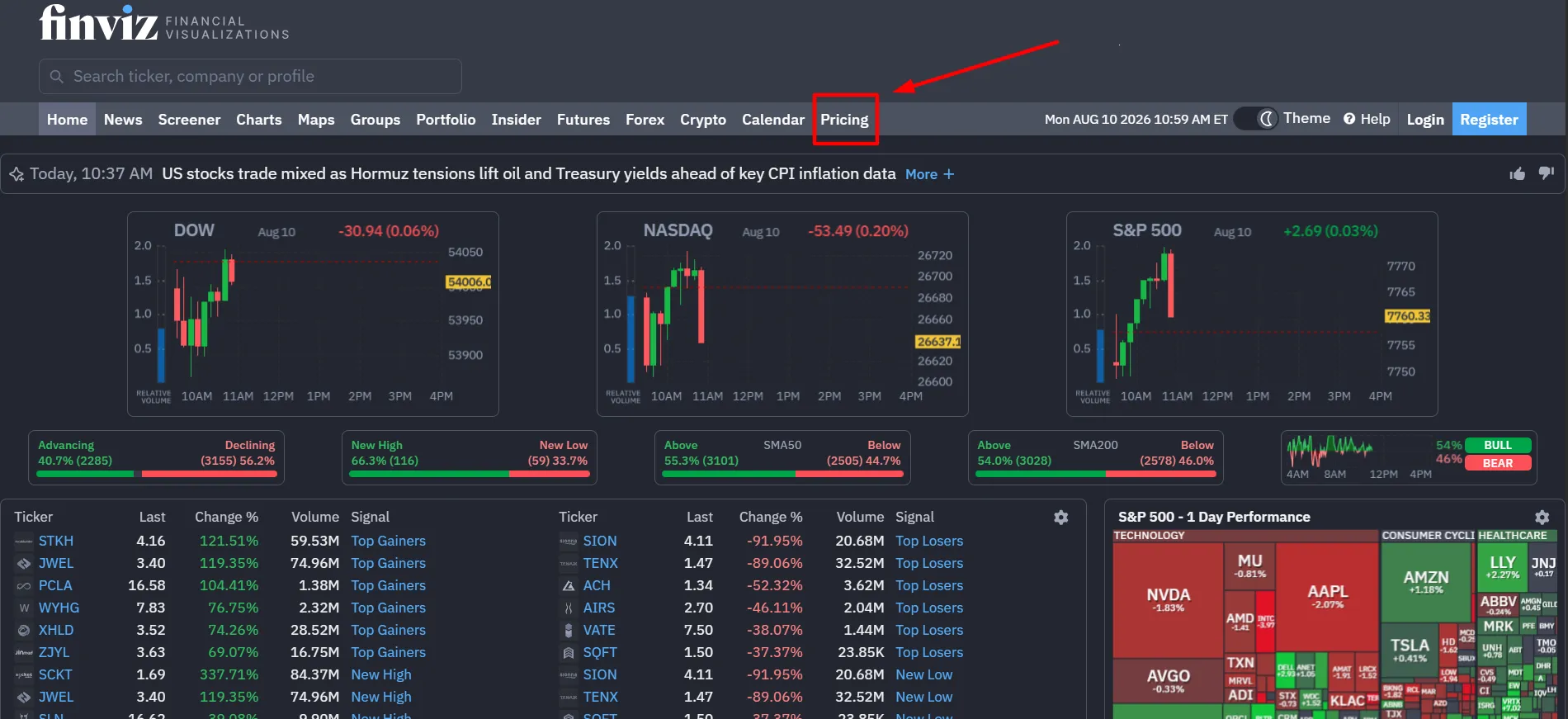Click the STKH company logo icon
1568x719 pixels.
[x=24, y=542]
